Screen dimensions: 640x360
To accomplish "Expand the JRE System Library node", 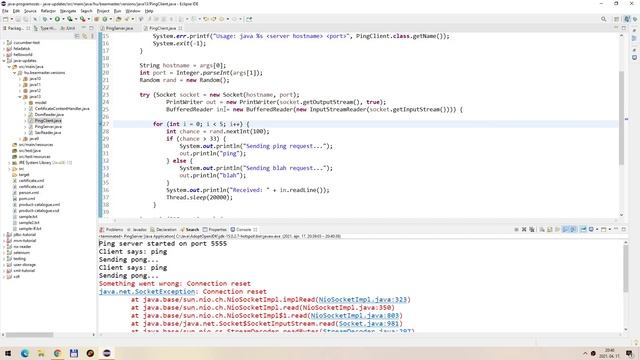I will tap(9, 162).
